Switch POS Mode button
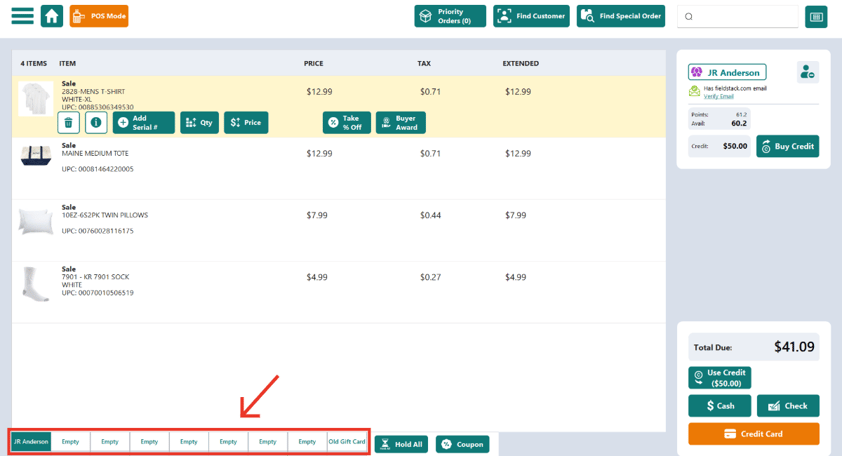This screenshot has height=456, width=842. pos(99,16)
